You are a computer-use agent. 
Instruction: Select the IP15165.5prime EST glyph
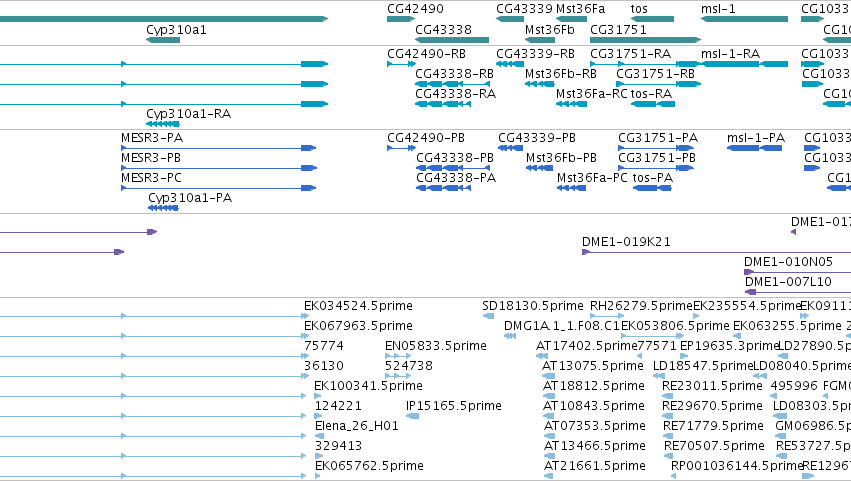(x=412, y=416)
